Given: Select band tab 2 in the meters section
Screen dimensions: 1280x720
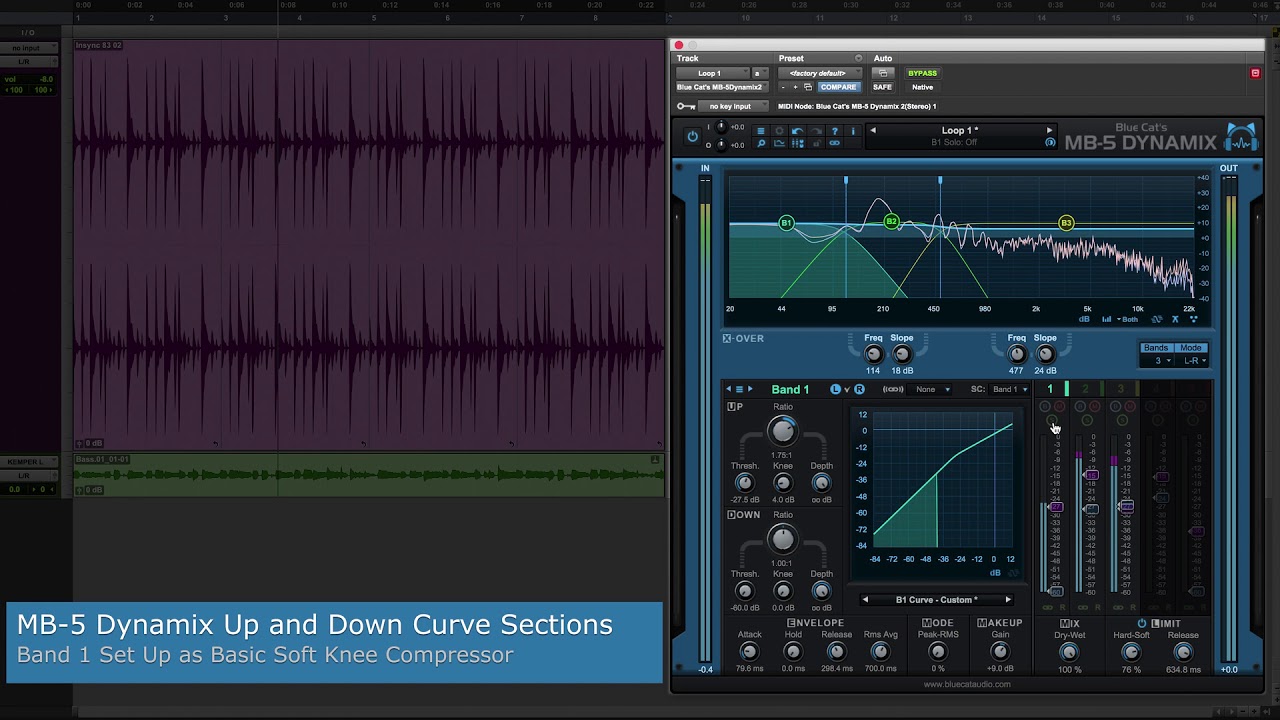Looking at the screenshot, I should point(1085,389).
